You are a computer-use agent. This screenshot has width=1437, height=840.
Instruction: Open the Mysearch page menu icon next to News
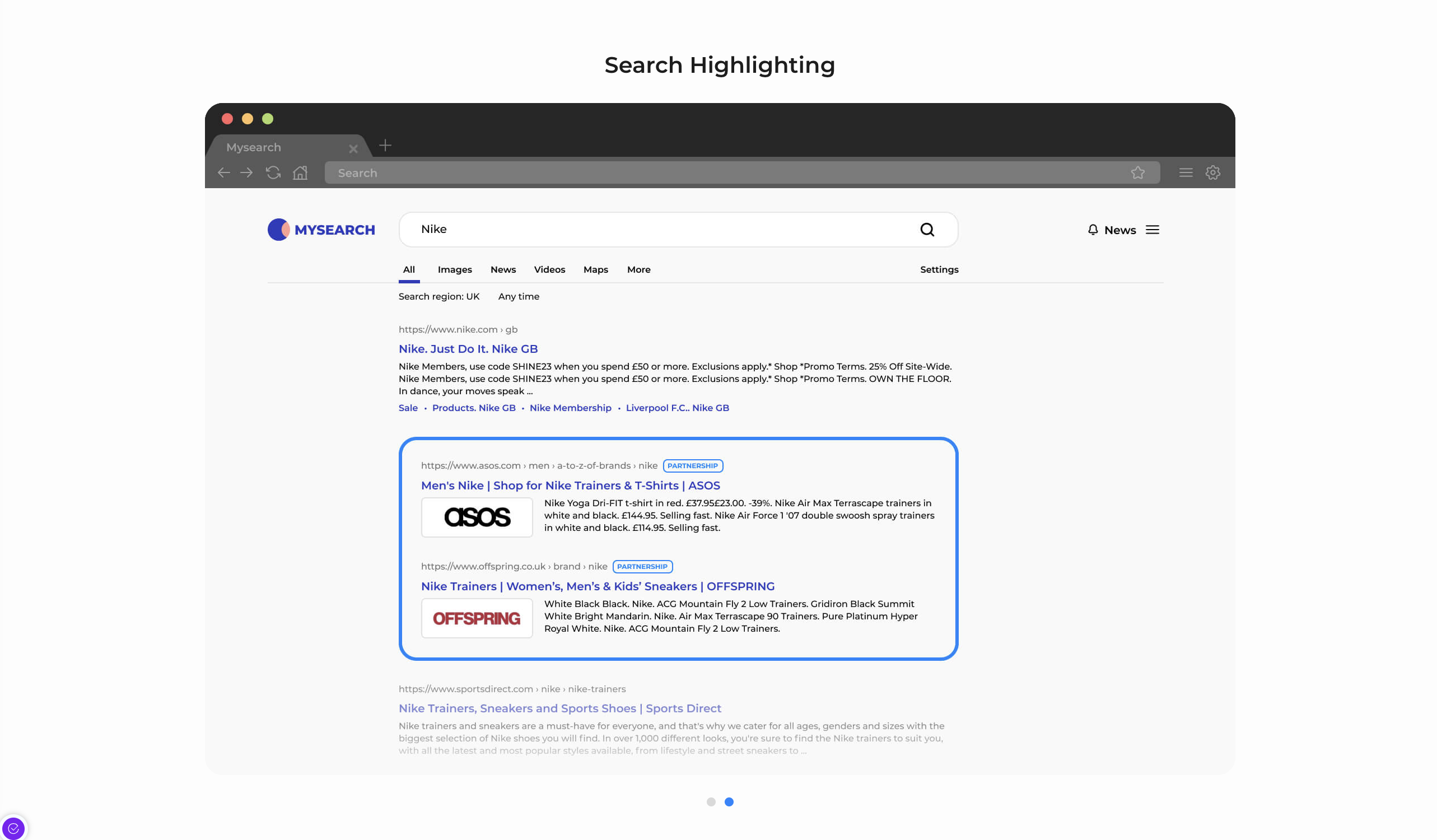pyautogui.click(x=1153, y=230)
